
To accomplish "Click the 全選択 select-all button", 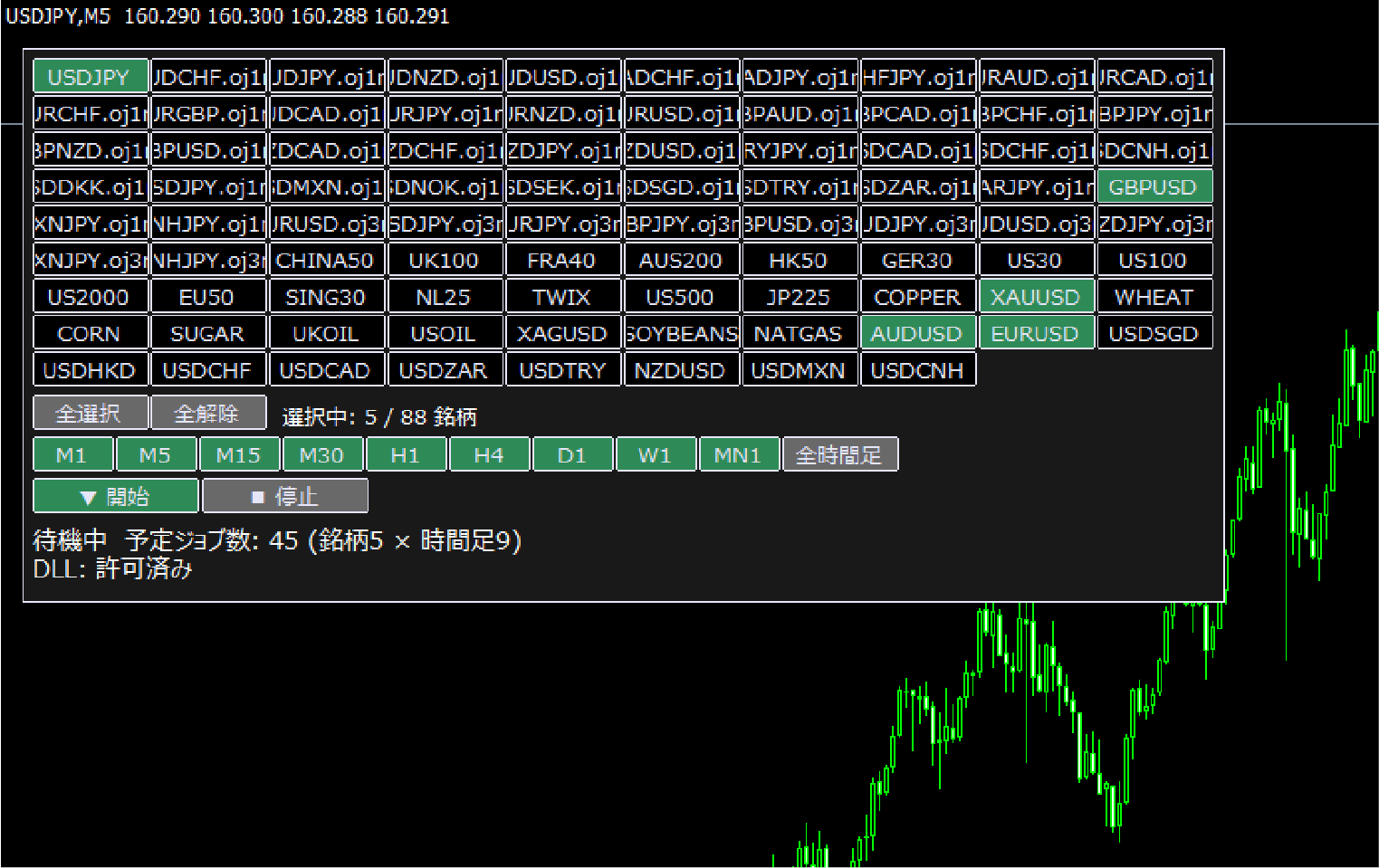I will tap(90, 413).
